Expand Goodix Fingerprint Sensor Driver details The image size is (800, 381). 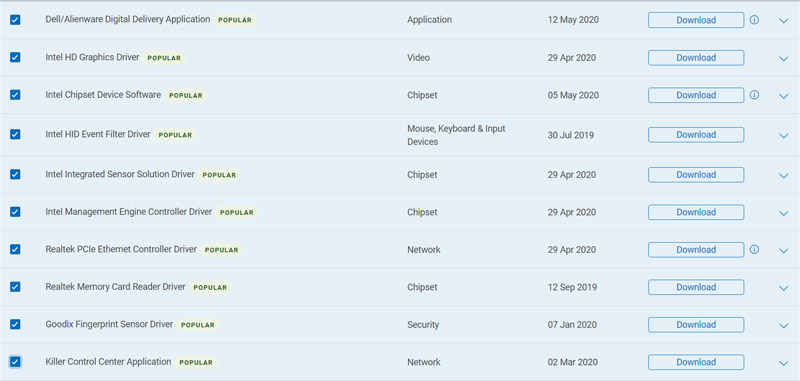point(784,325)
